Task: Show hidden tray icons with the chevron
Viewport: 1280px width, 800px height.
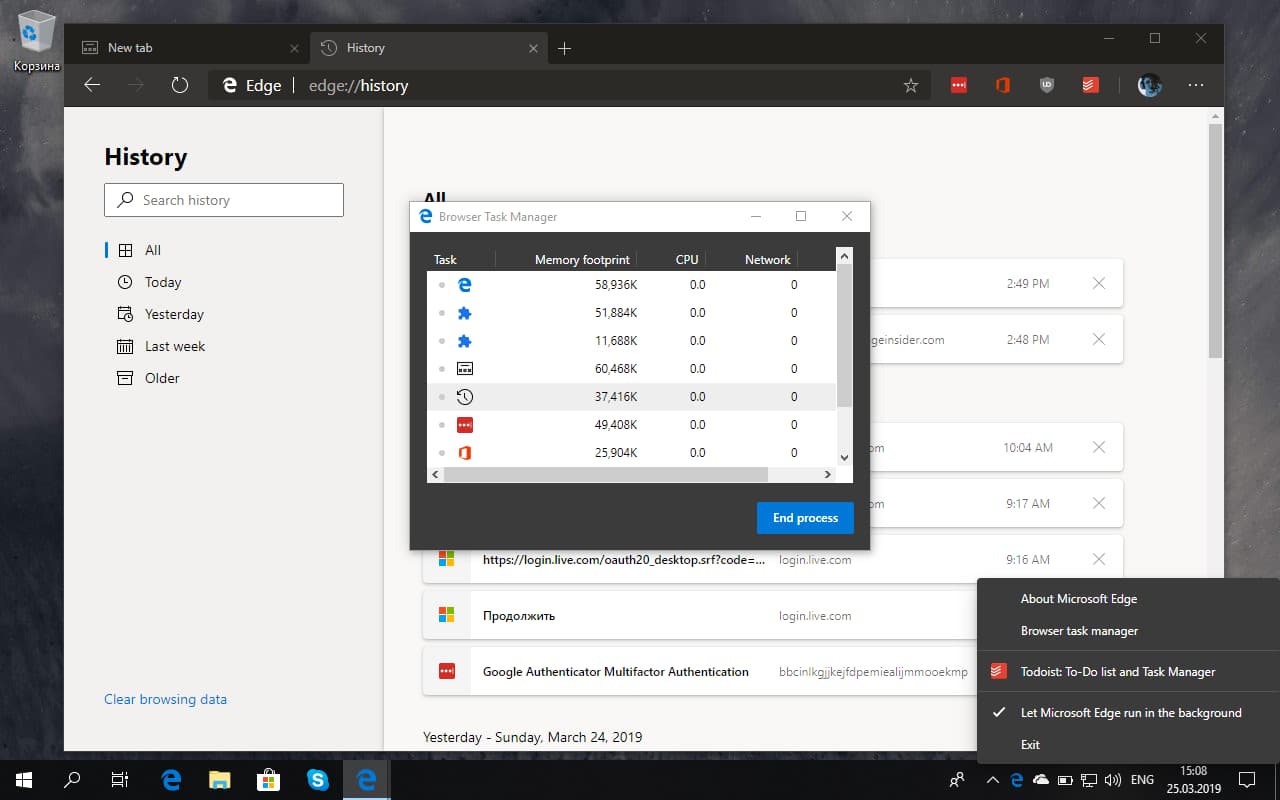Action: click(x=992, y=780)
